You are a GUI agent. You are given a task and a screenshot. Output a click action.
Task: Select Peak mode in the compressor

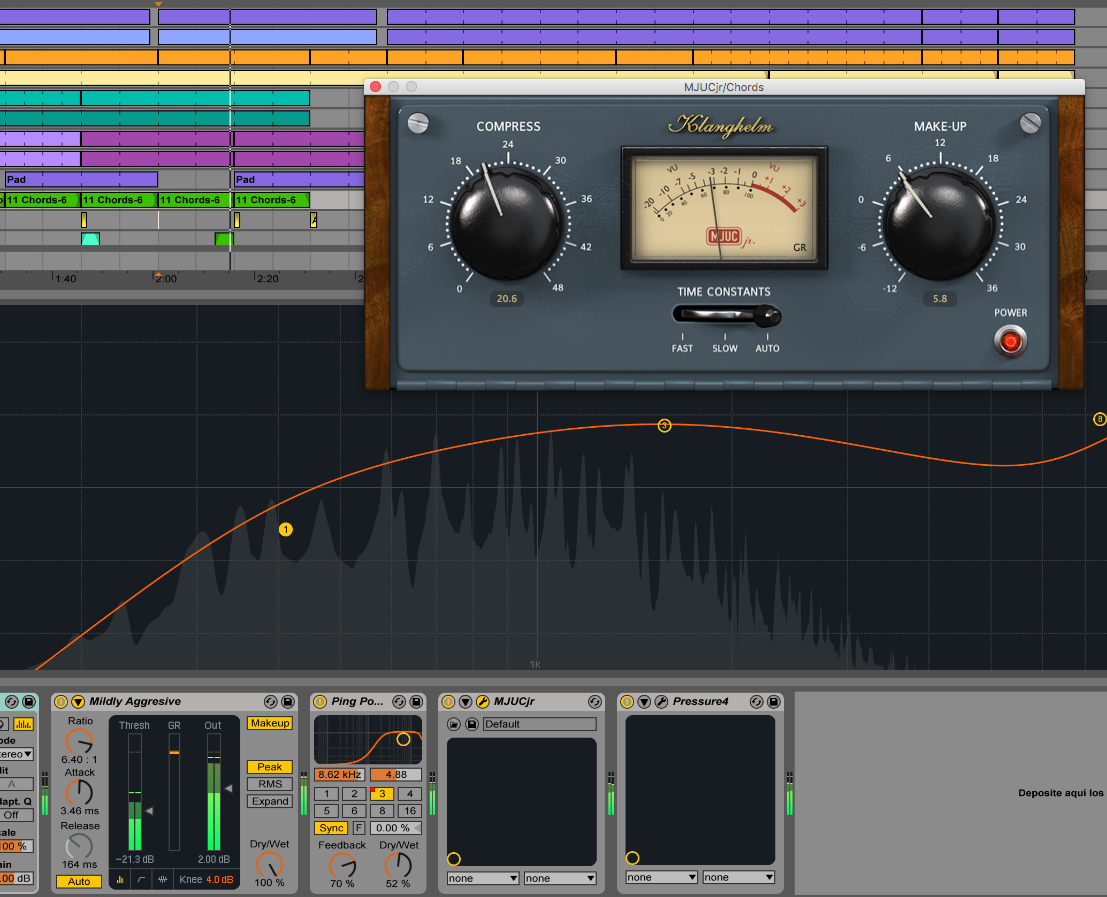pos(270,766)
